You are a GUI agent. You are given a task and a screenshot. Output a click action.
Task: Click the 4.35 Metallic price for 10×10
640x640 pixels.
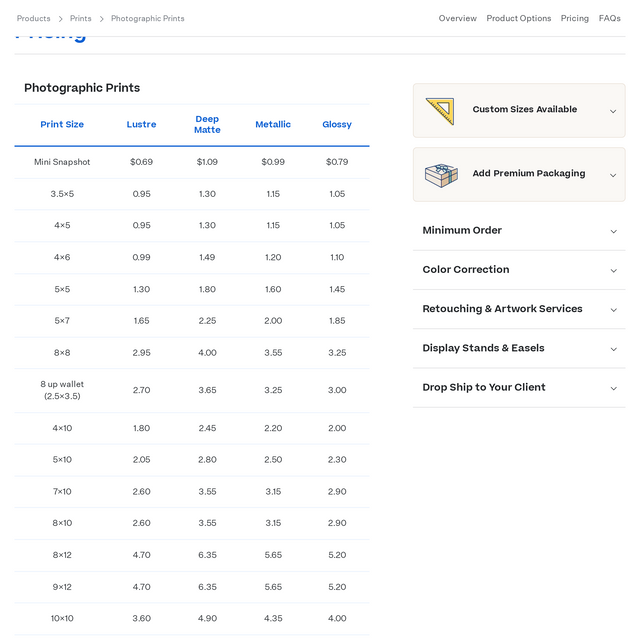pos(273,618)
